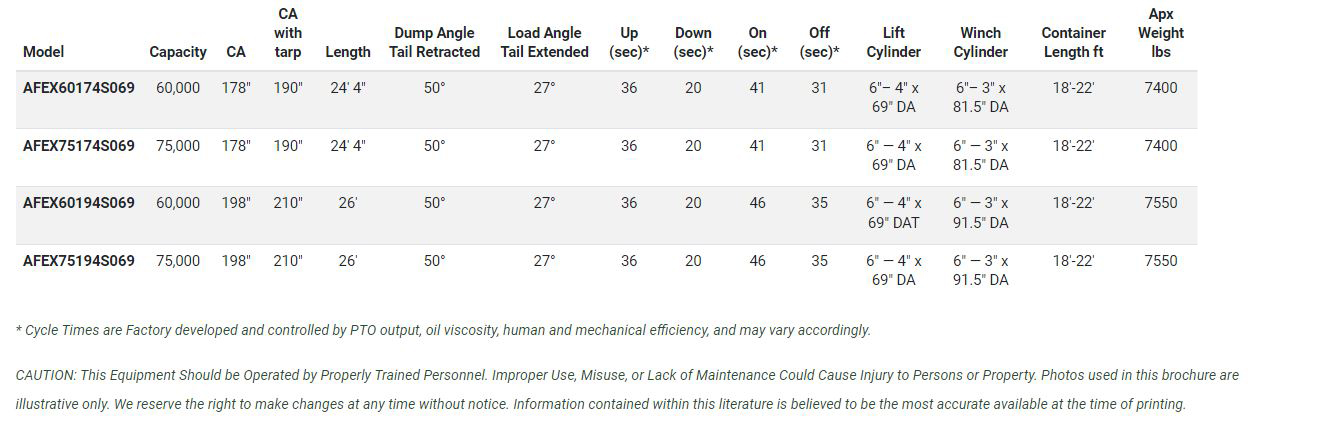The width and height of the screenshot is (1324, 433).
Task: Click the AFEX75174S069 model name
Action: pos(78,146)
